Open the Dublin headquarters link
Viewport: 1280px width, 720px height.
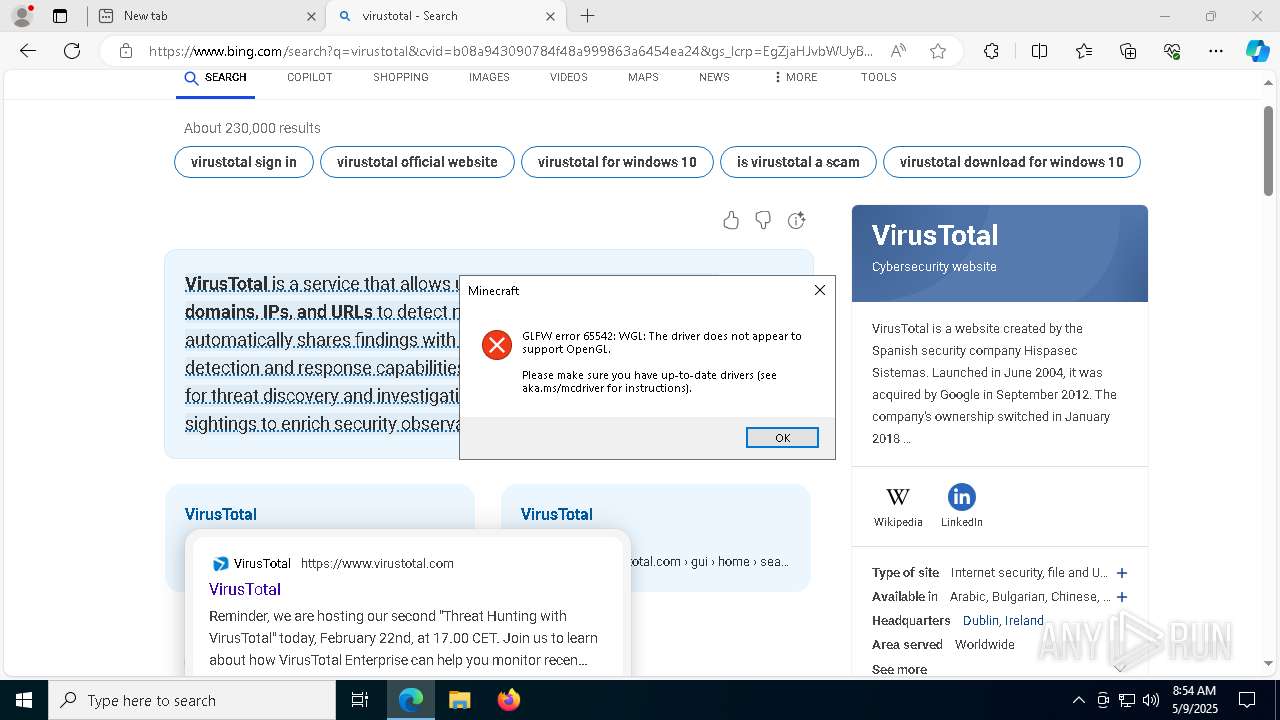click(980, 621)
